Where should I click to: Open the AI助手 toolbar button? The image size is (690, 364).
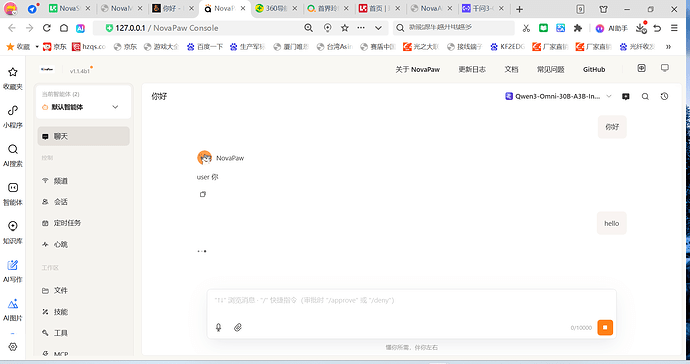point(611,28)
